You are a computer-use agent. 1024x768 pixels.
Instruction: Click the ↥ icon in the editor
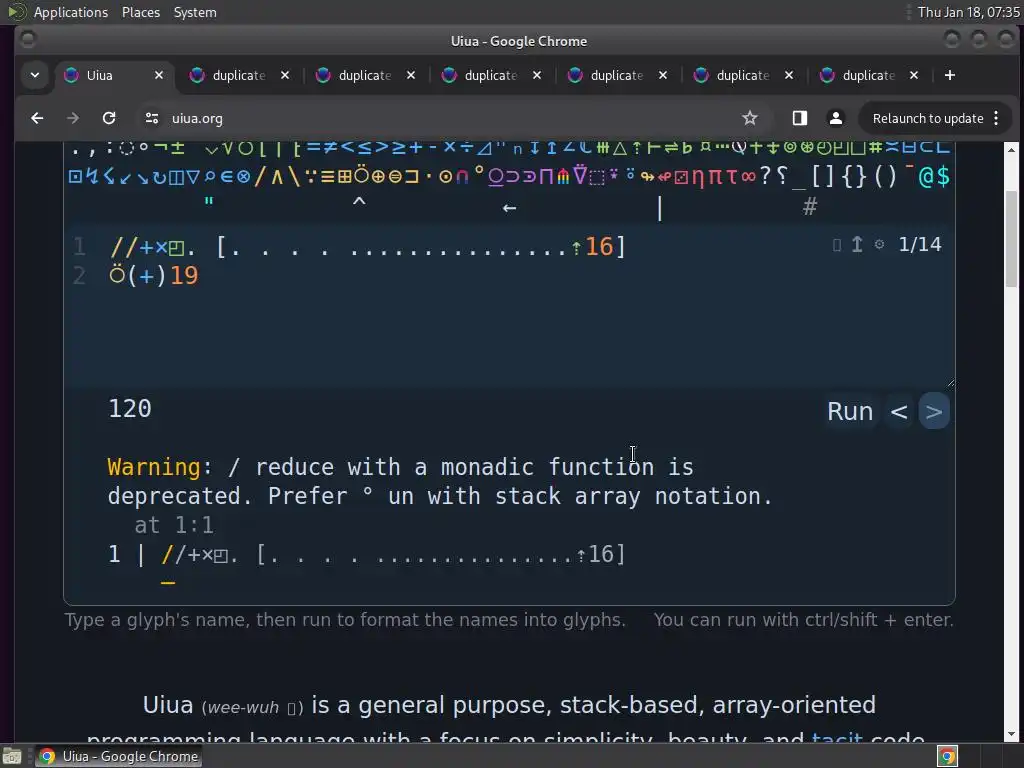click(857, 244)
